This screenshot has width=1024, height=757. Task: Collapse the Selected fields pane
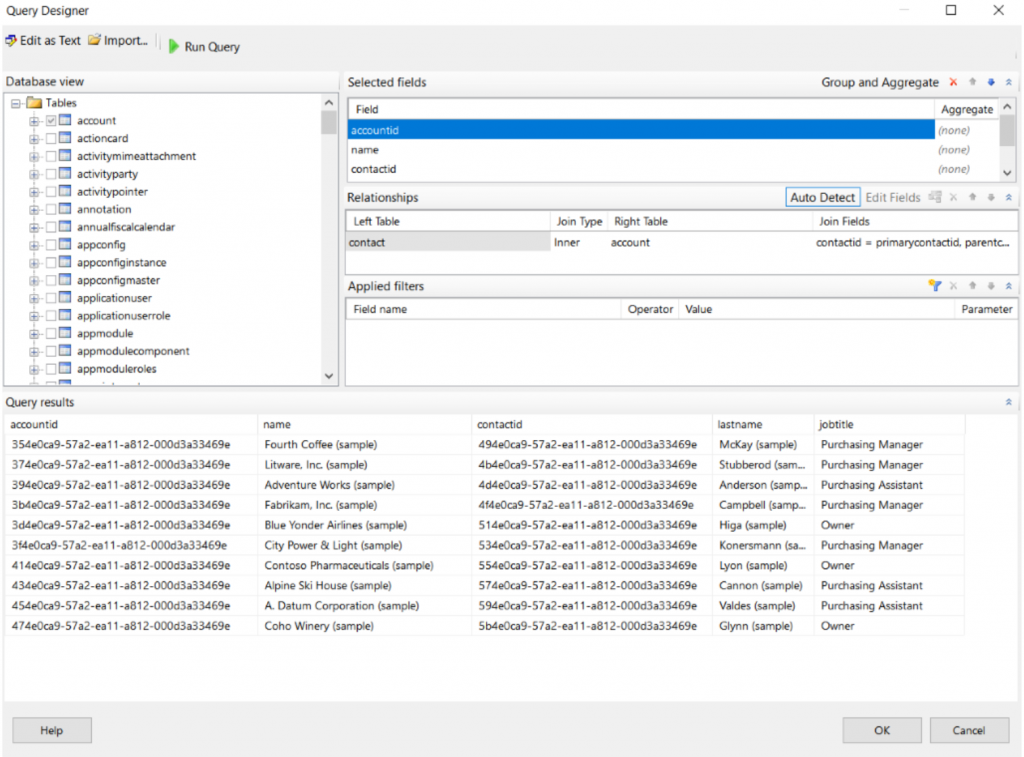pos(1009,82)
